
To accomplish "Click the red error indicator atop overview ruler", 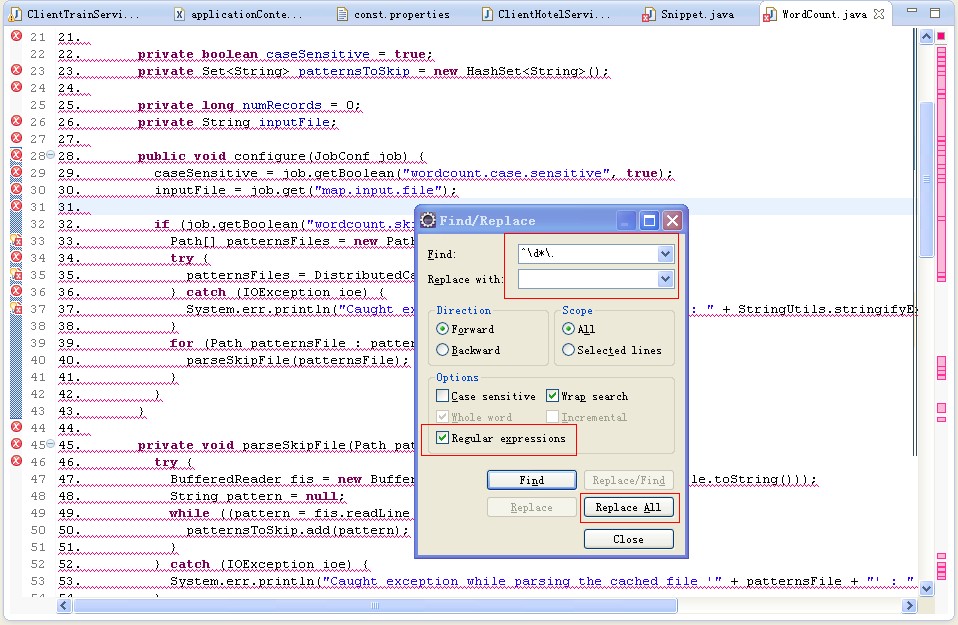I will (941, 36).
